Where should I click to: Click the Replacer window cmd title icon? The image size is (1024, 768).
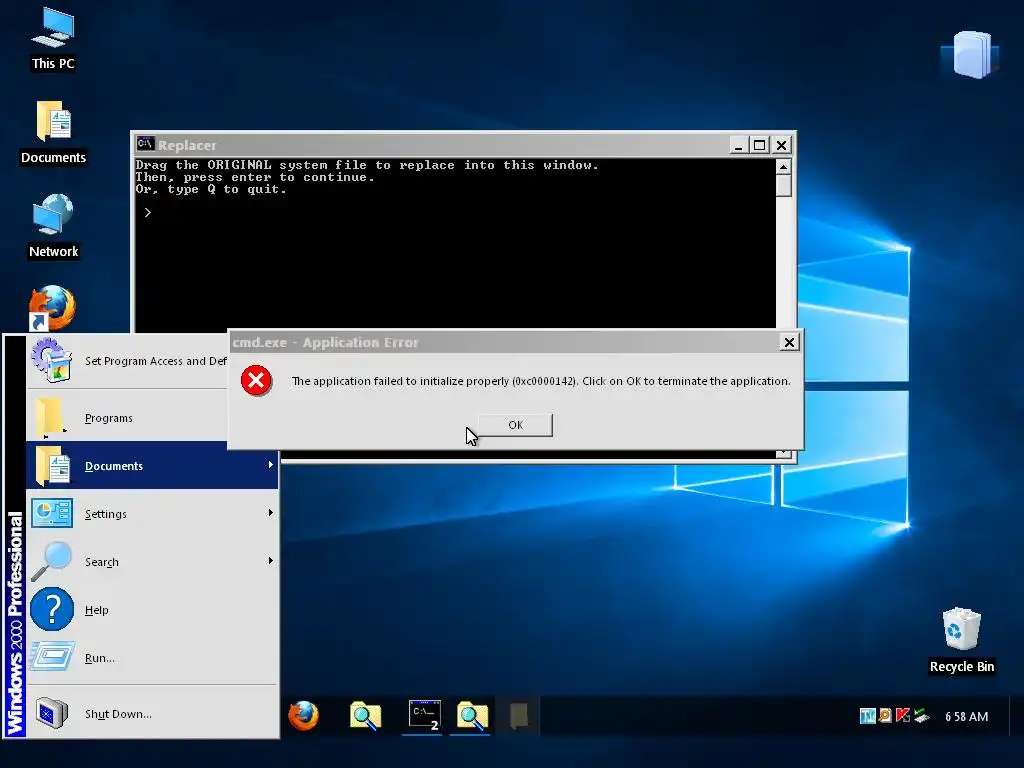point(145,144)
